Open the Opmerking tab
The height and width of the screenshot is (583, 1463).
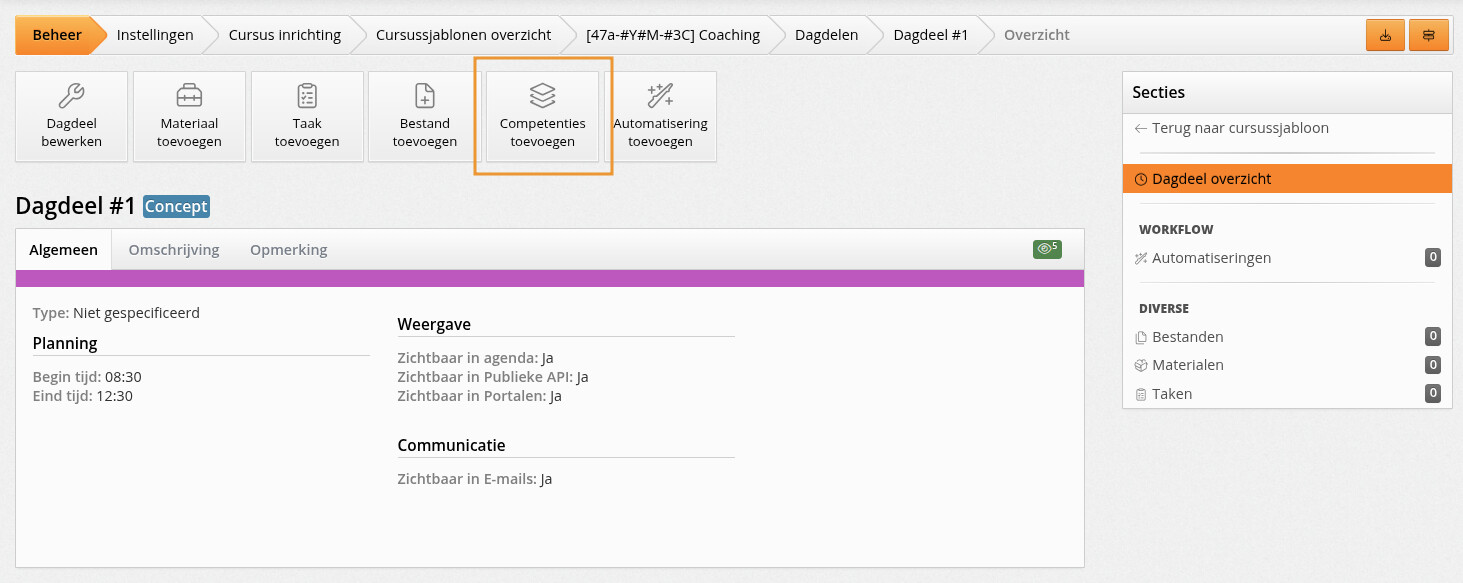tap(288, 250)
